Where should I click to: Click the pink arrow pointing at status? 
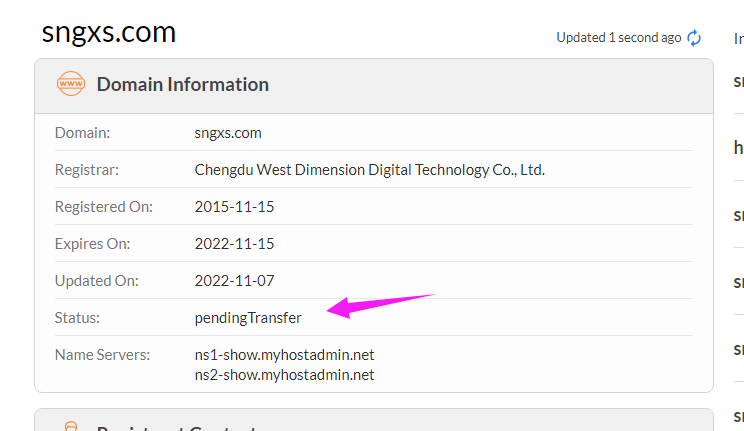click(380, 304)
